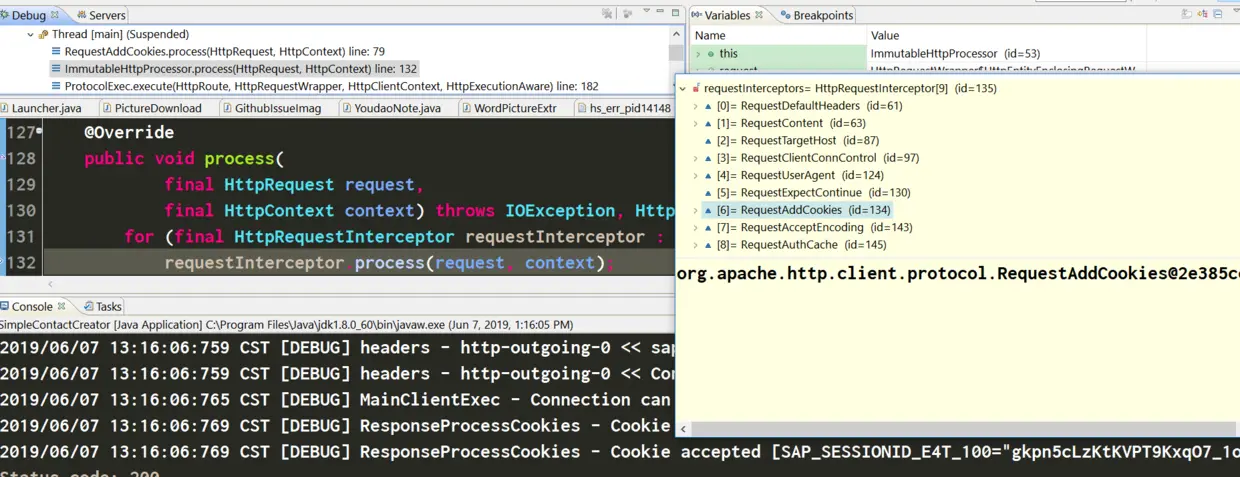Screen dimensions: 1240x477
Task: Click first console line '13:16:06:759 headers - http-outgoing-0 << sap'
Action: pyautogui.click(x=338, y=347)
